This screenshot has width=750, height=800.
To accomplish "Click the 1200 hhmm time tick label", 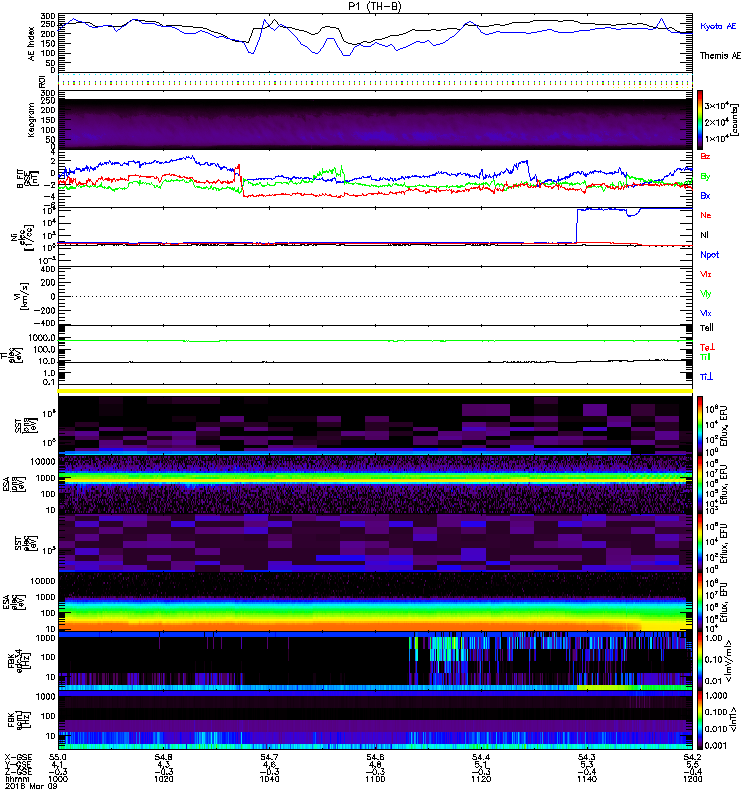I will pos(693,779).
